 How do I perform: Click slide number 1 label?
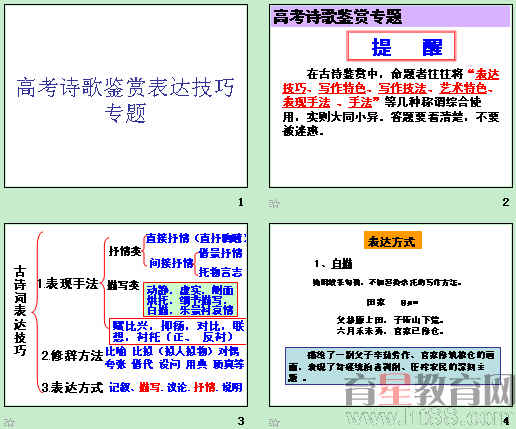click(241, 202)
